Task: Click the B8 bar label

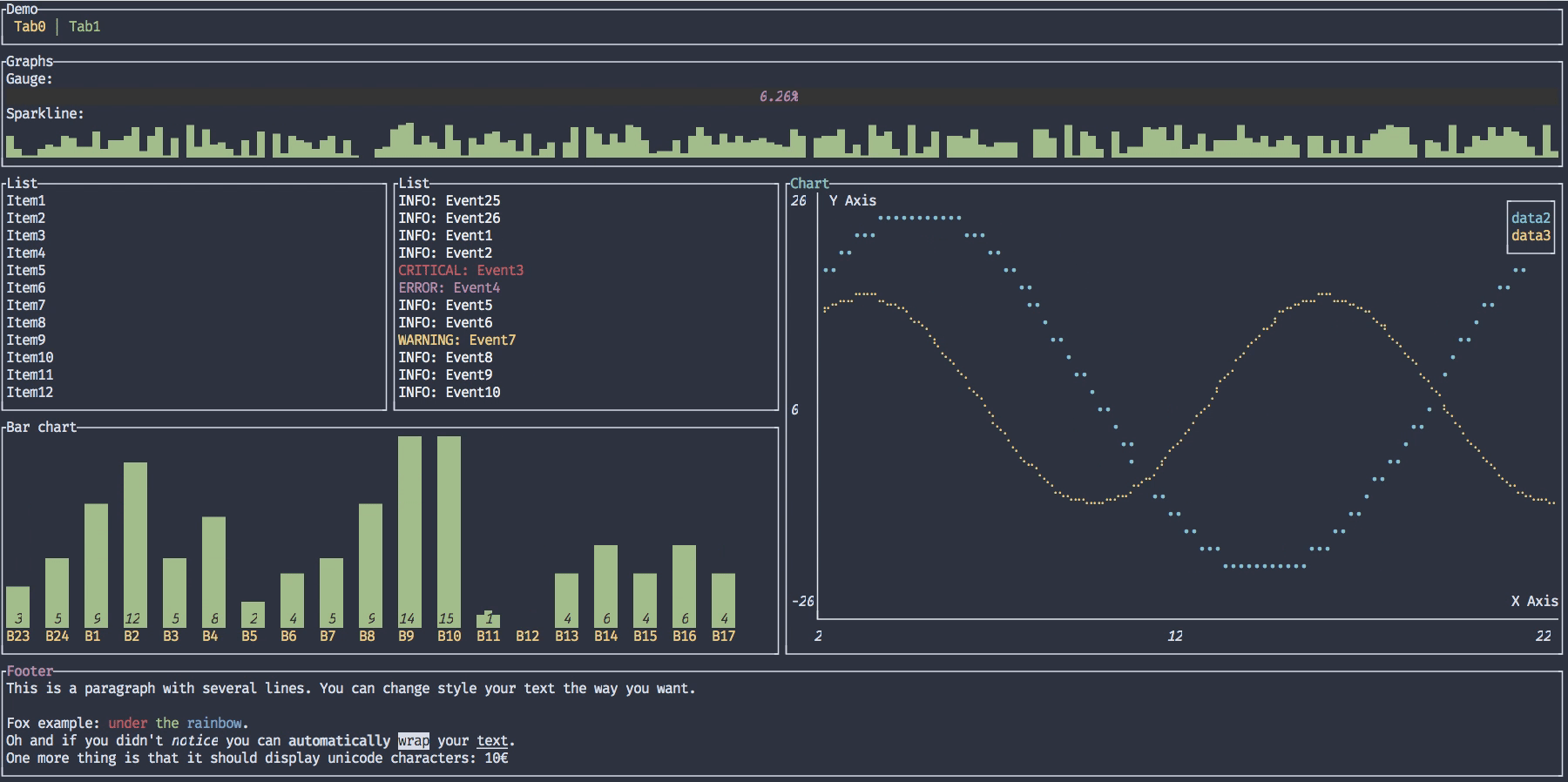Action: click(367, 637)
